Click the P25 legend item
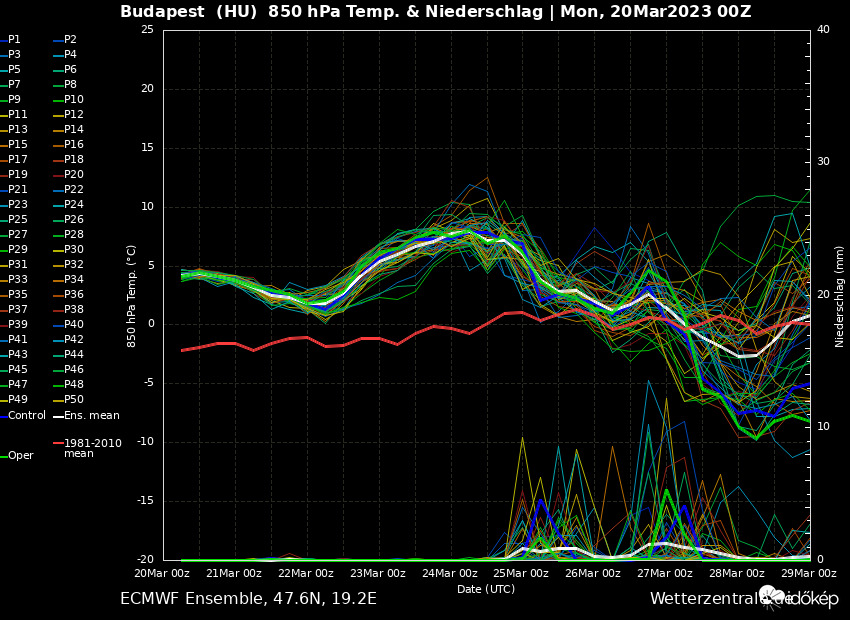The image size is (850, 620). pyautogui.click(x=17, y=220)
